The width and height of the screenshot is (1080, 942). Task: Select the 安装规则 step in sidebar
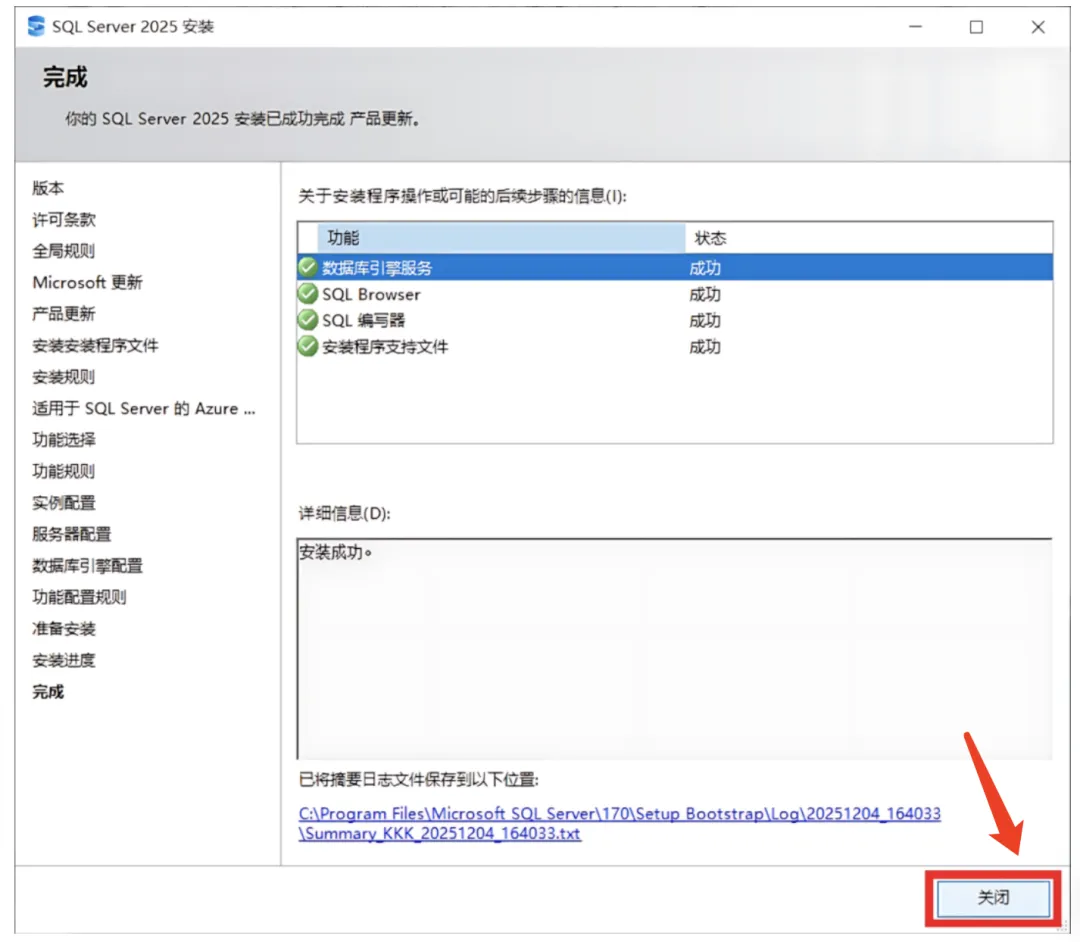tap(63, 377)
